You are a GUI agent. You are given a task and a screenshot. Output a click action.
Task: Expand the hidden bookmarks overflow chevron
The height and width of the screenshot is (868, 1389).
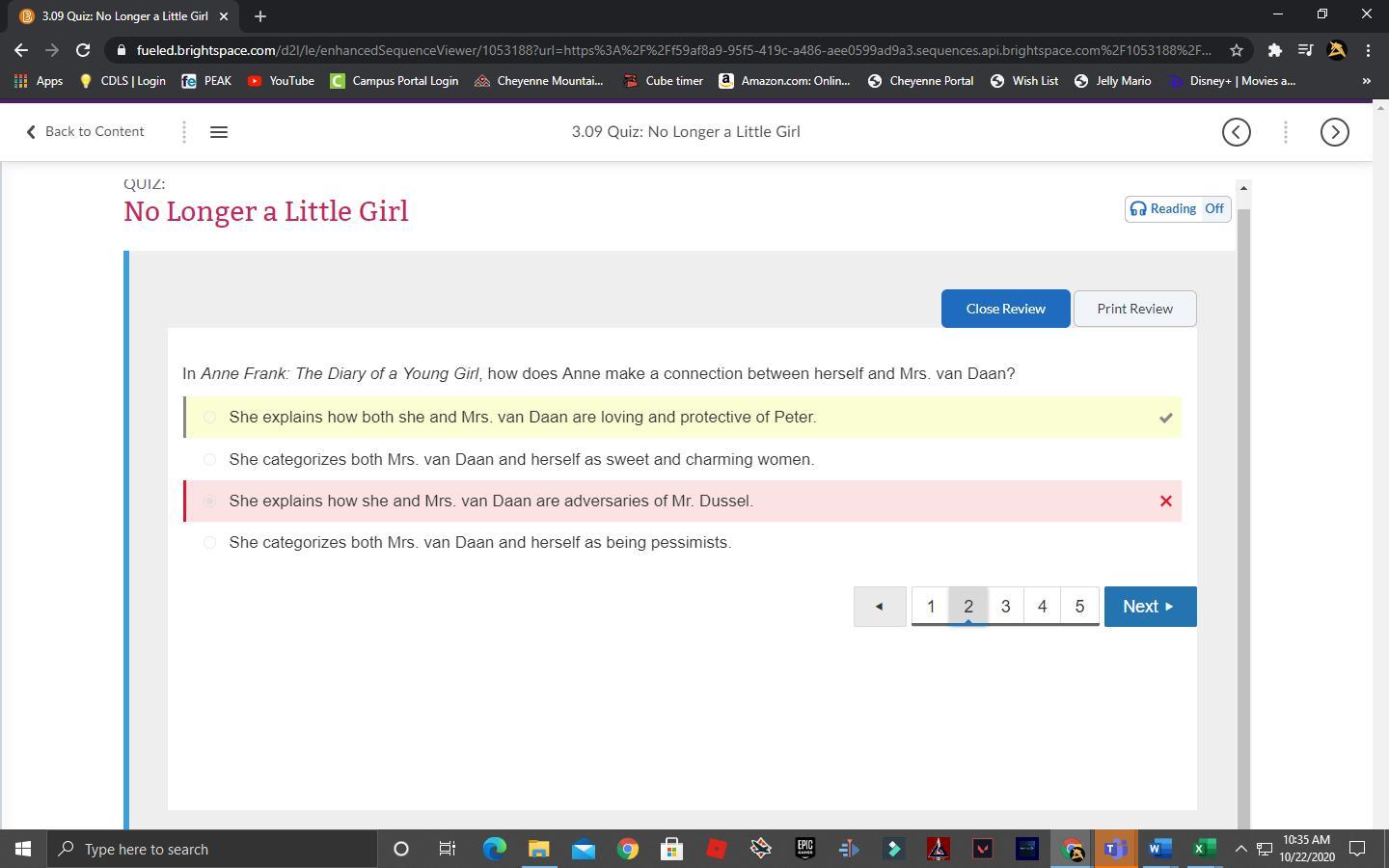pos(1366,81)
